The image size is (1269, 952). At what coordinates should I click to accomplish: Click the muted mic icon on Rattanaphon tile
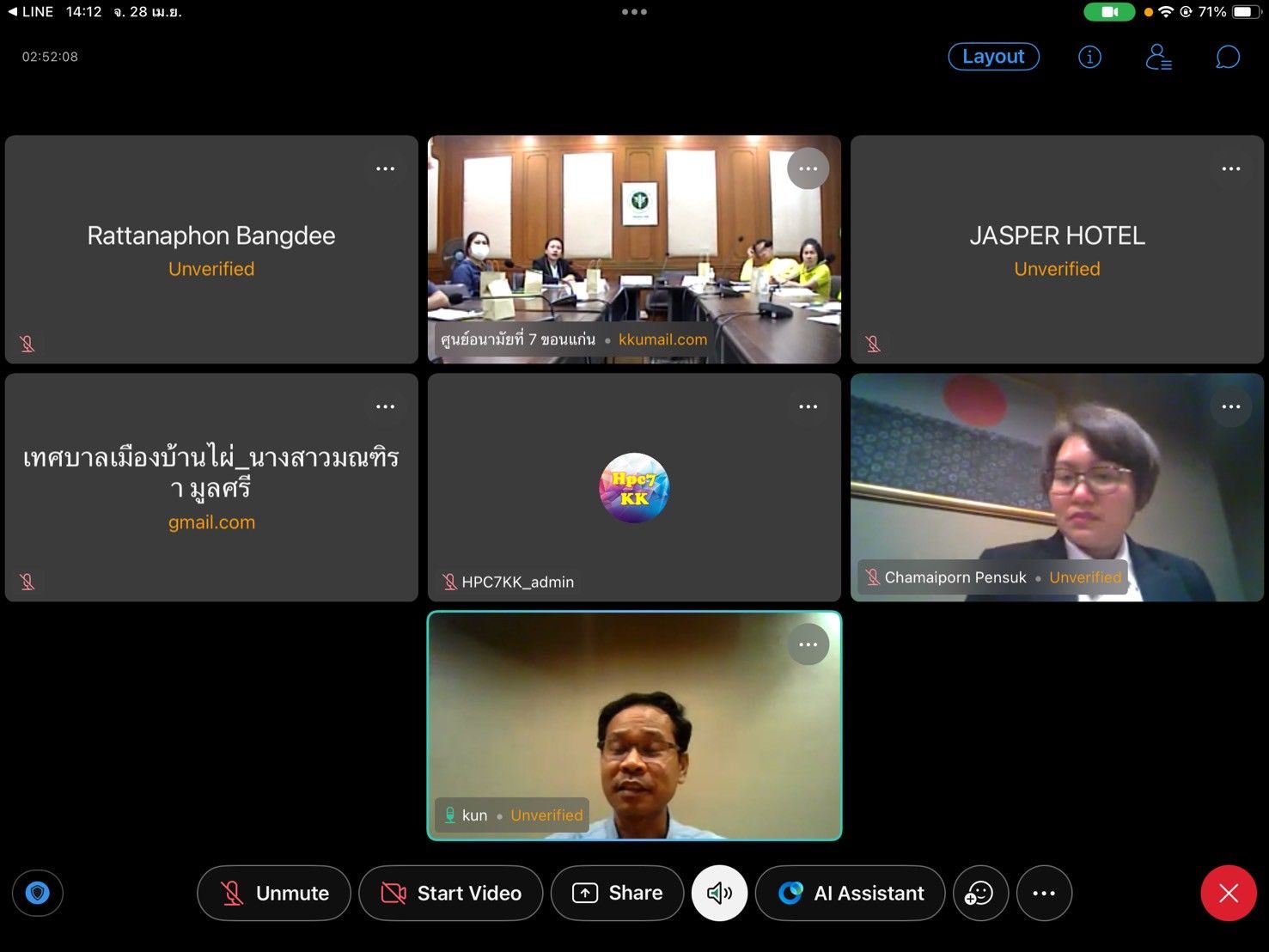[x=27, y=344]
